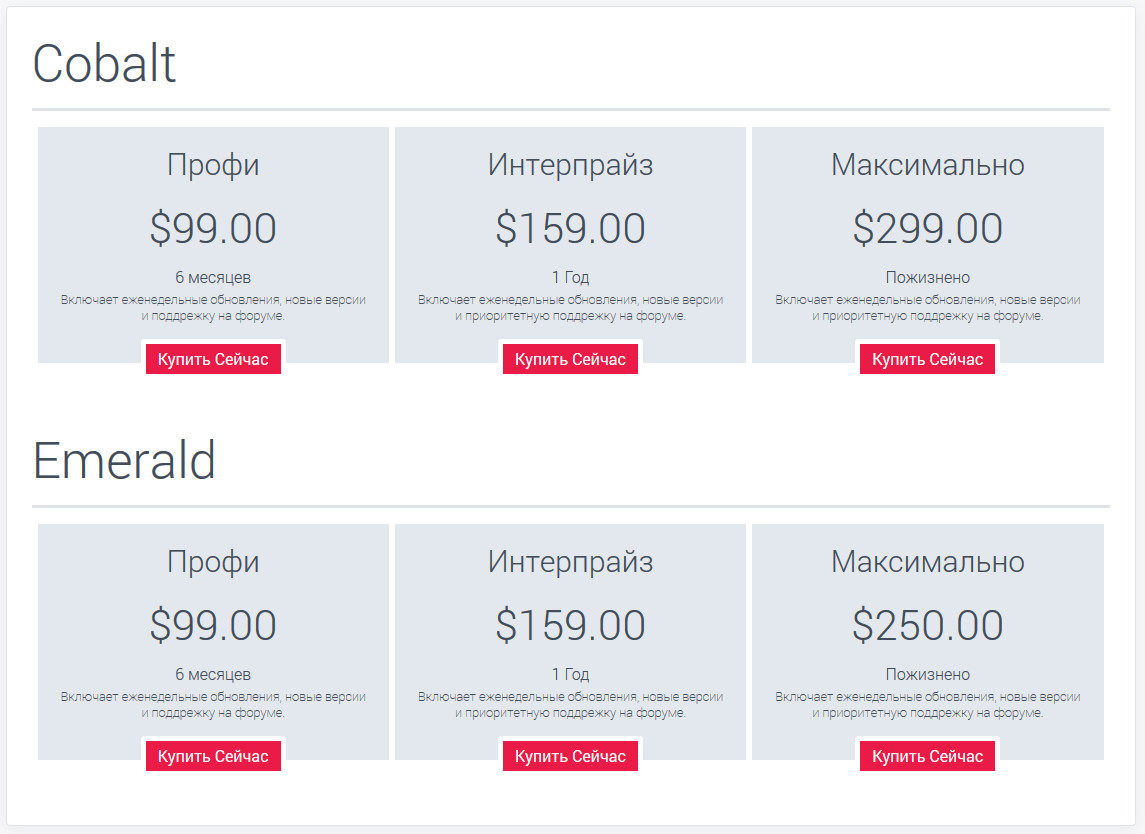The height and width of the screenshot is (834, 1145).
Task: Click Купить Сейчас for Emerald Интерпрайз plan
Action: [x=570, y=755]
